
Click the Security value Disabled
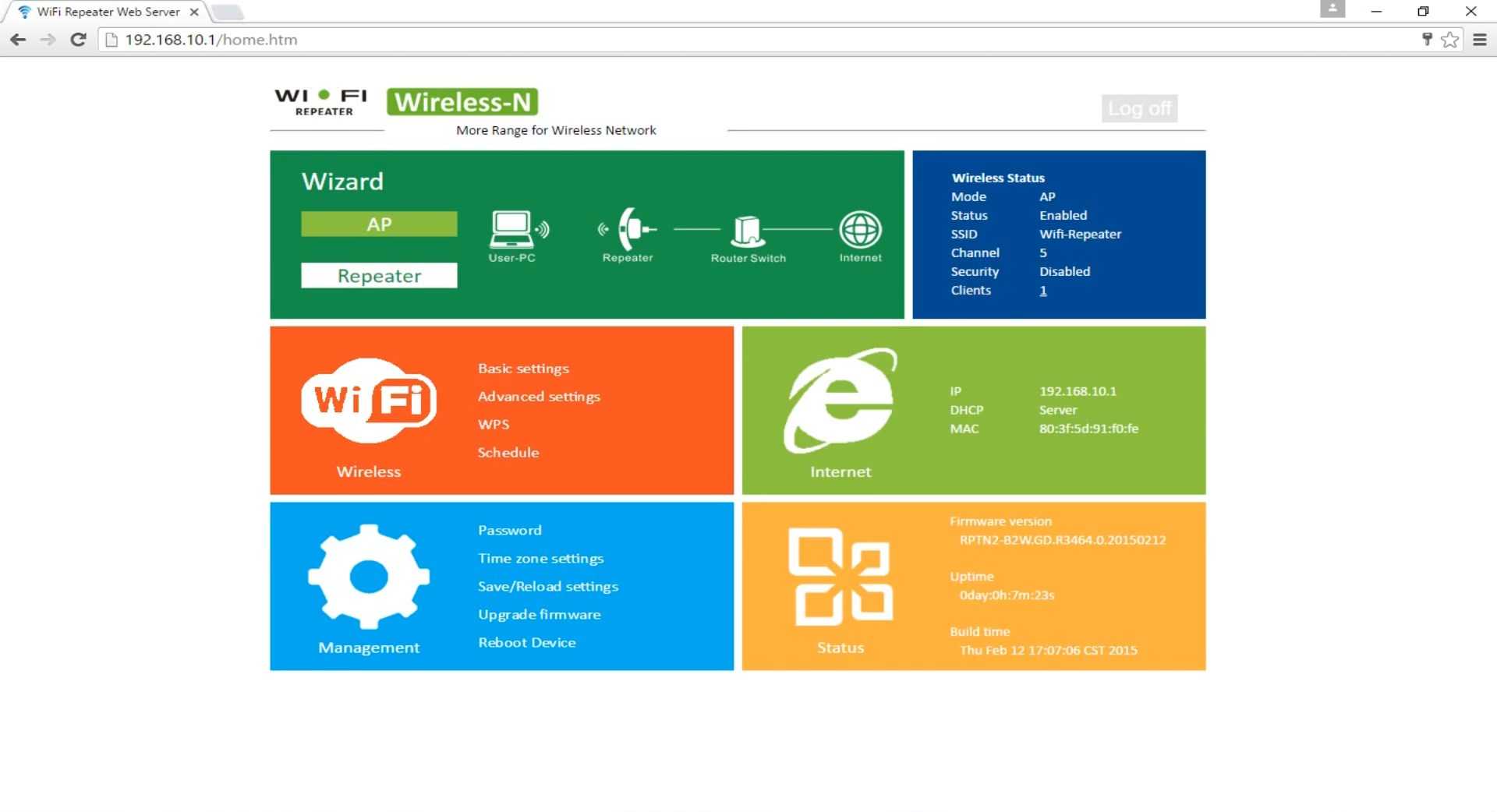click(1064, 272)
